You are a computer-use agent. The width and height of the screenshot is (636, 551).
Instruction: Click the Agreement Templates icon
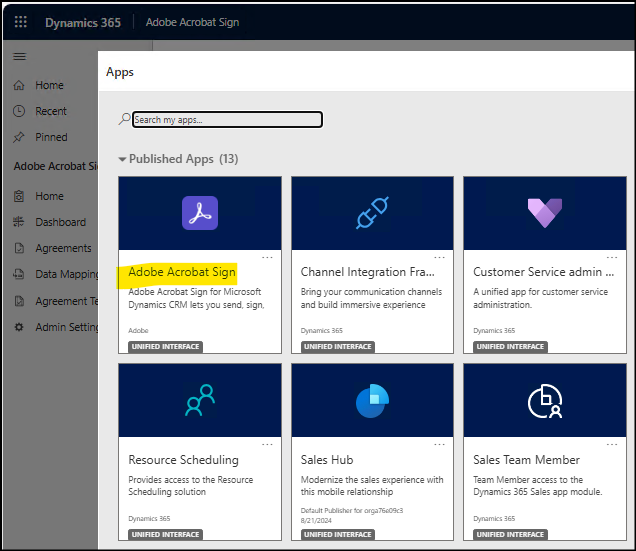click(19, 301)
